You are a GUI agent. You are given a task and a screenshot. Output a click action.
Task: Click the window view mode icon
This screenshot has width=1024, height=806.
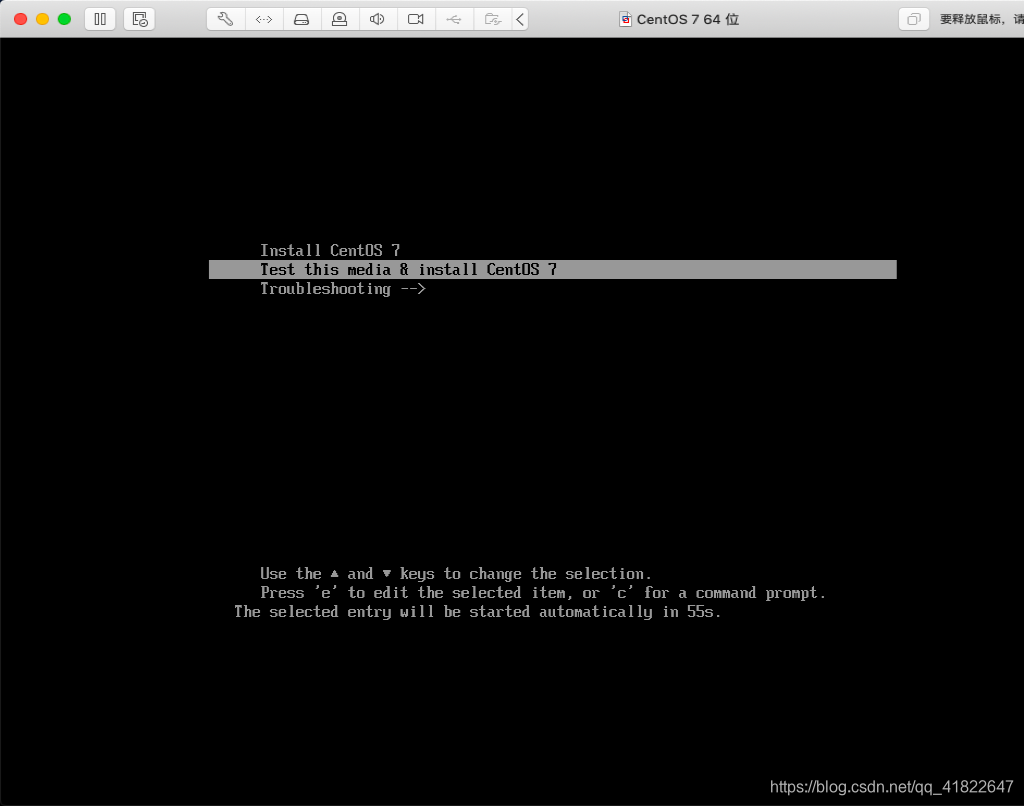(x=914, y=19)
